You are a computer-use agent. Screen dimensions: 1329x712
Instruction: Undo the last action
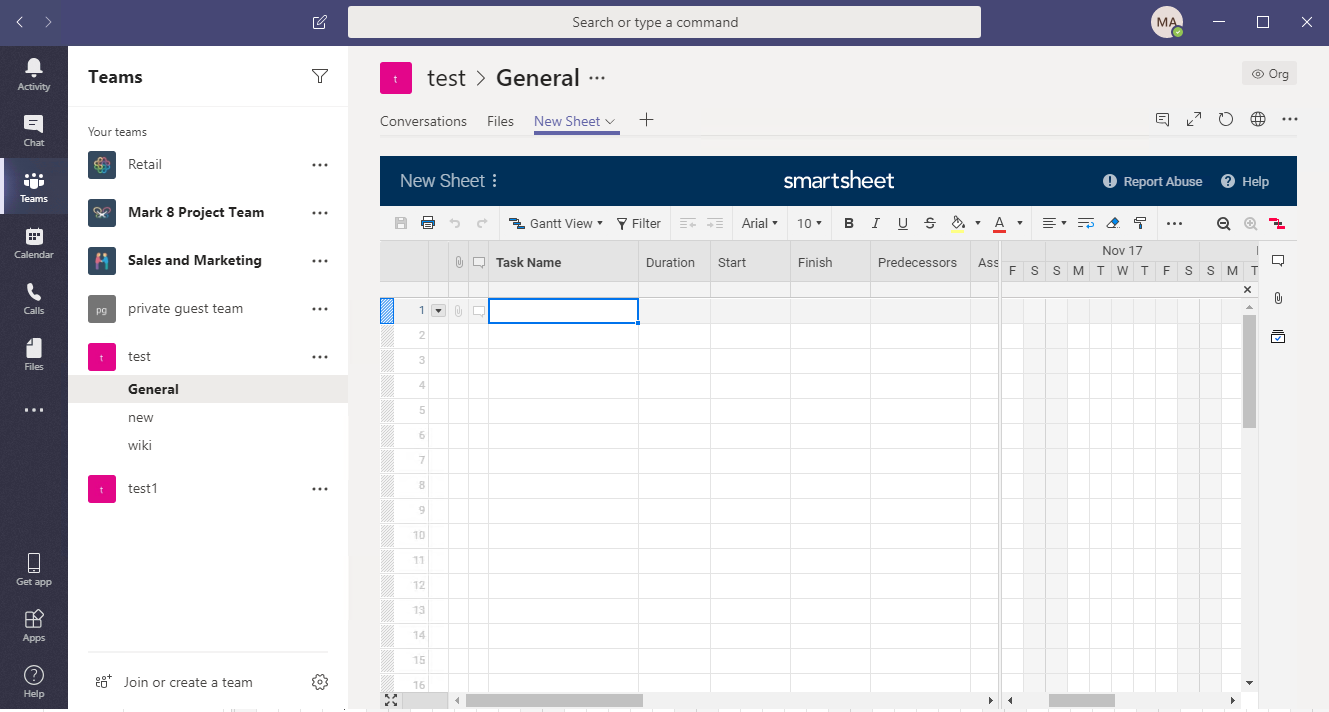(457, 223)
